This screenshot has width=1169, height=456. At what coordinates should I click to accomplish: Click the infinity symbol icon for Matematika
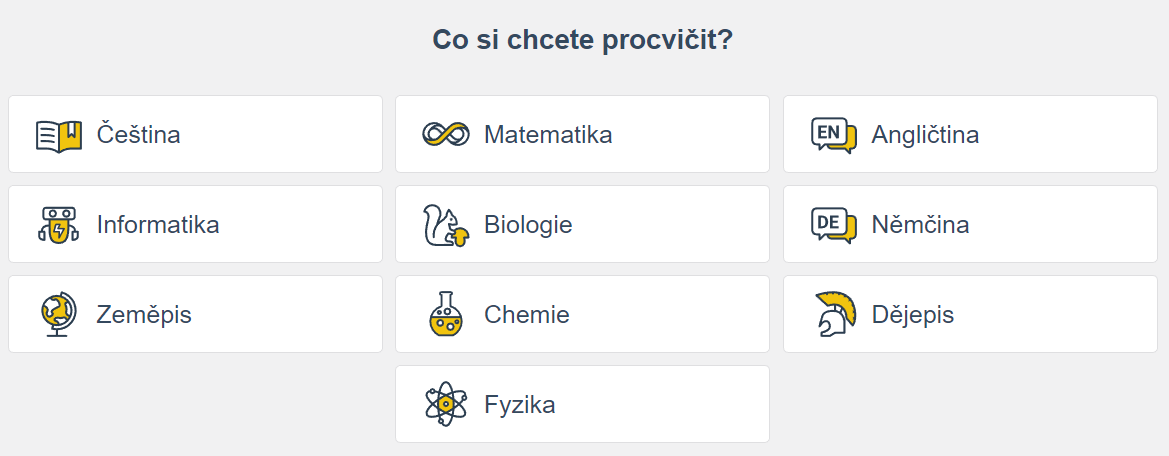coord(446,134)
